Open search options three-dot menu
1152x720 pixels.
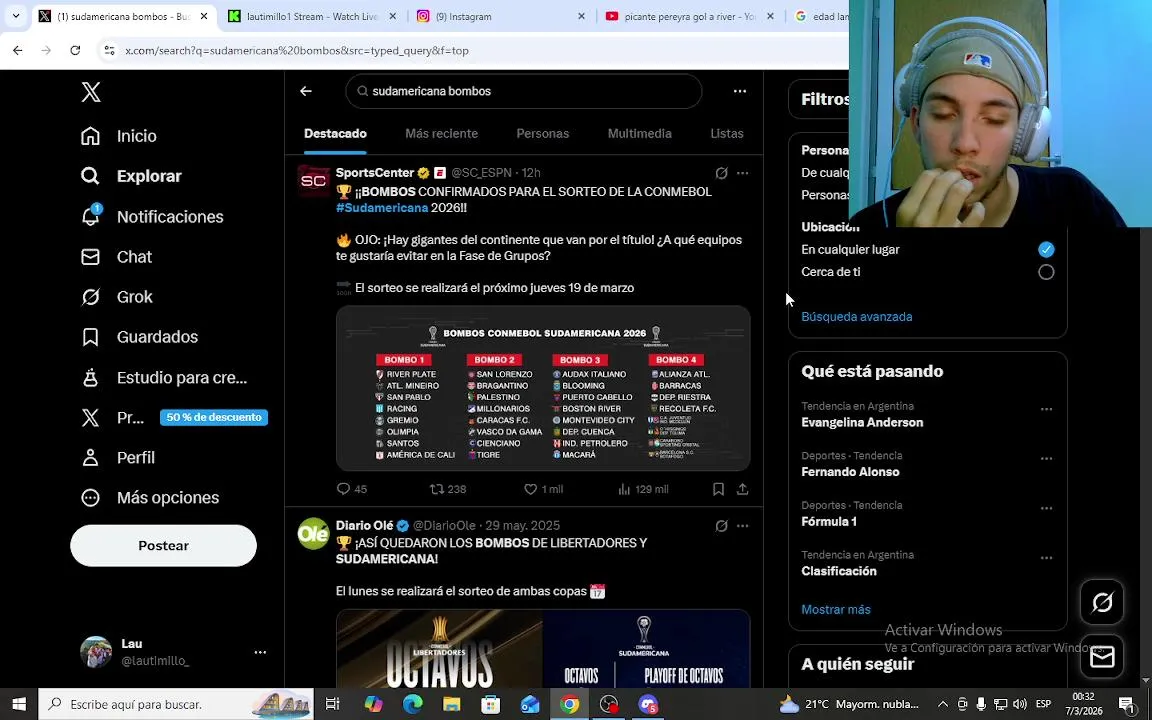tap(740, 91)
